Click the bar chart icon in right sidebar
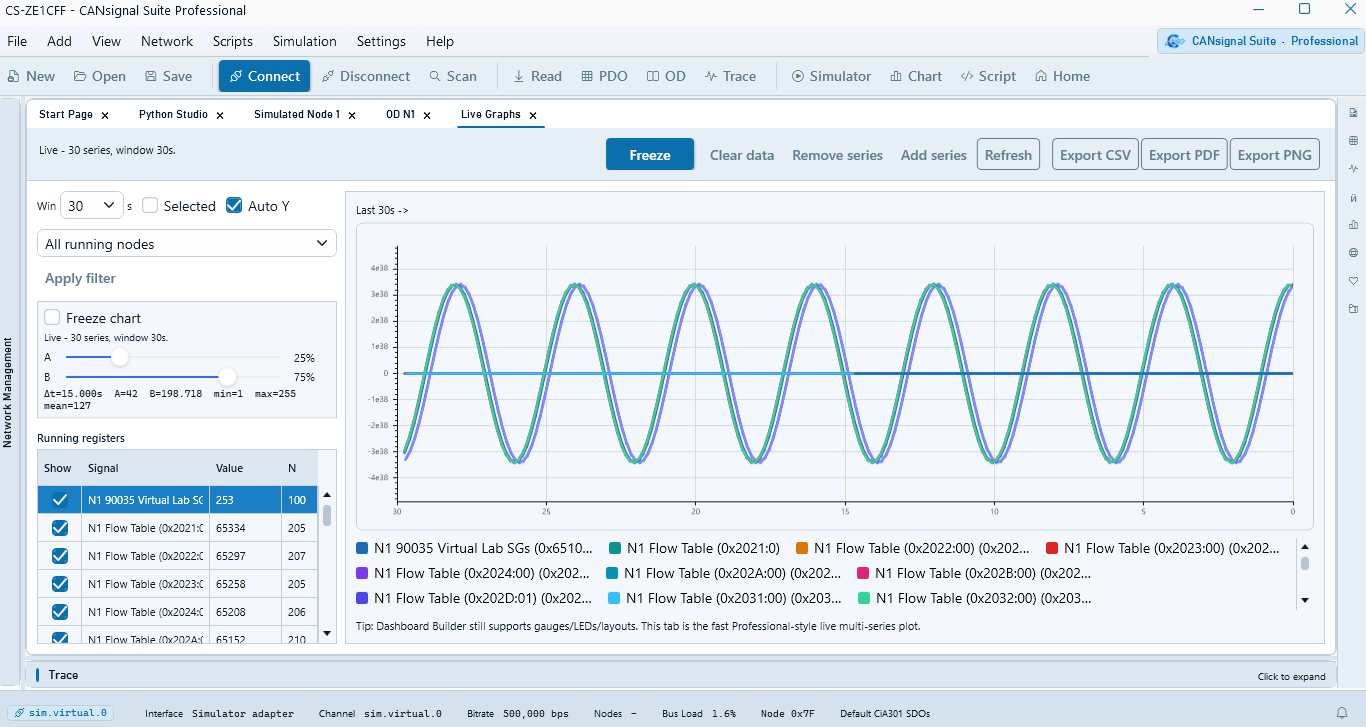This screenshot has height=727, width=1366. (x=1353, y=224)
